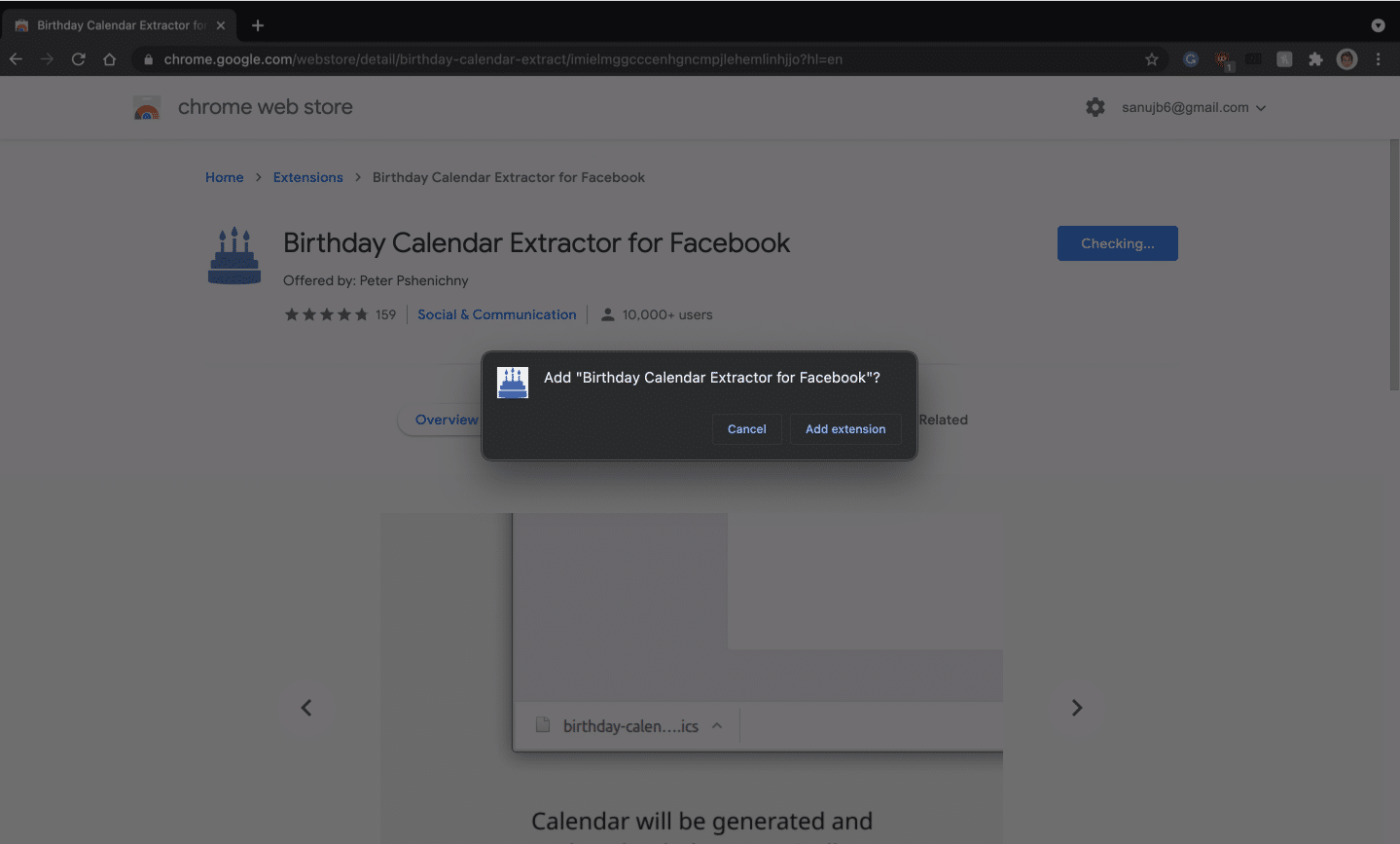The image size is (1400, 844).
Task: Show next screenshot with right chevron
Action: [1076, 708]
